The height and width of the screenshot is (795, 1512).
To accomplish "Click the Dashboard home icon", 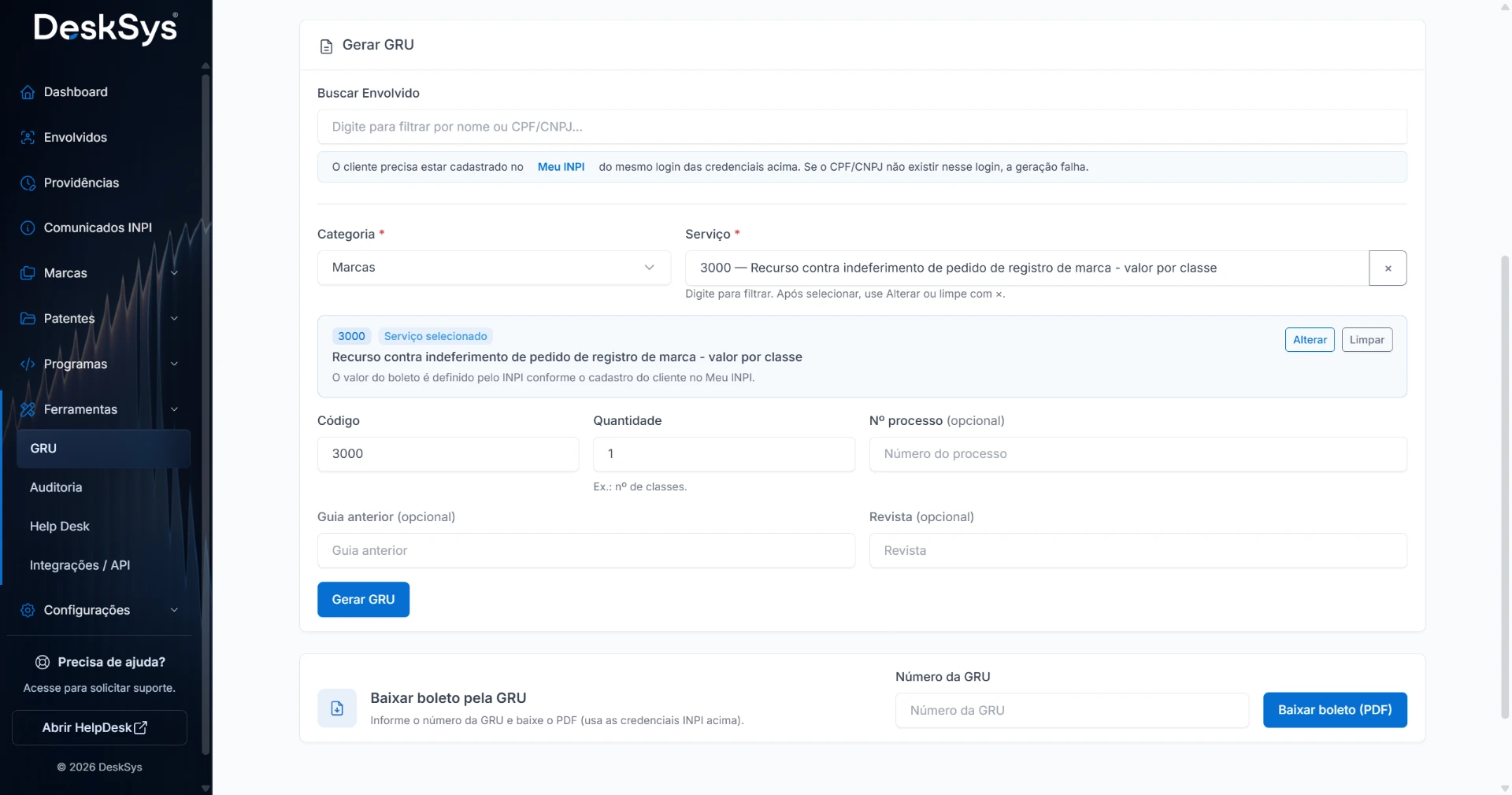I will pos(28,92).
